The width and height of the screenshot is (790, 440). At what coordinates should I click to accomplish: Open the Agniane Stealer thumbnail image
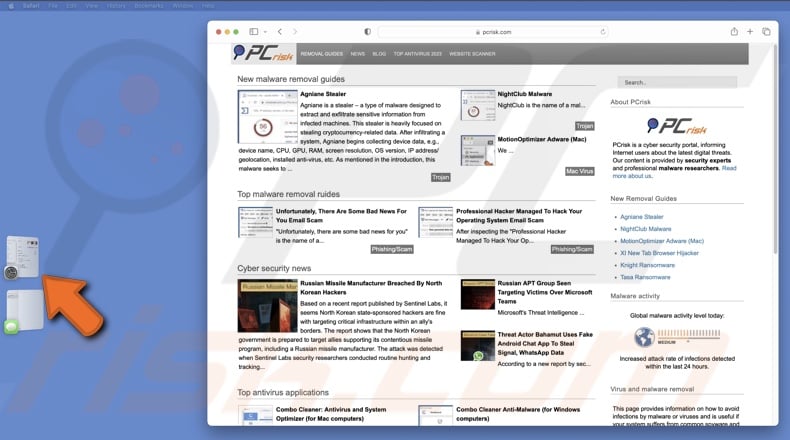tap(268, 117)
